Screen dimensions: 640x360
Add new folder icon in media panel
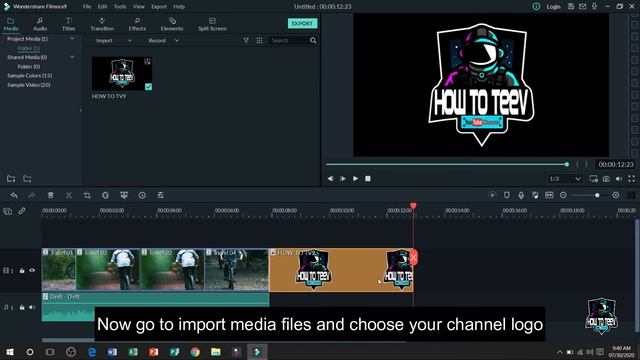(x=11, y=179)
